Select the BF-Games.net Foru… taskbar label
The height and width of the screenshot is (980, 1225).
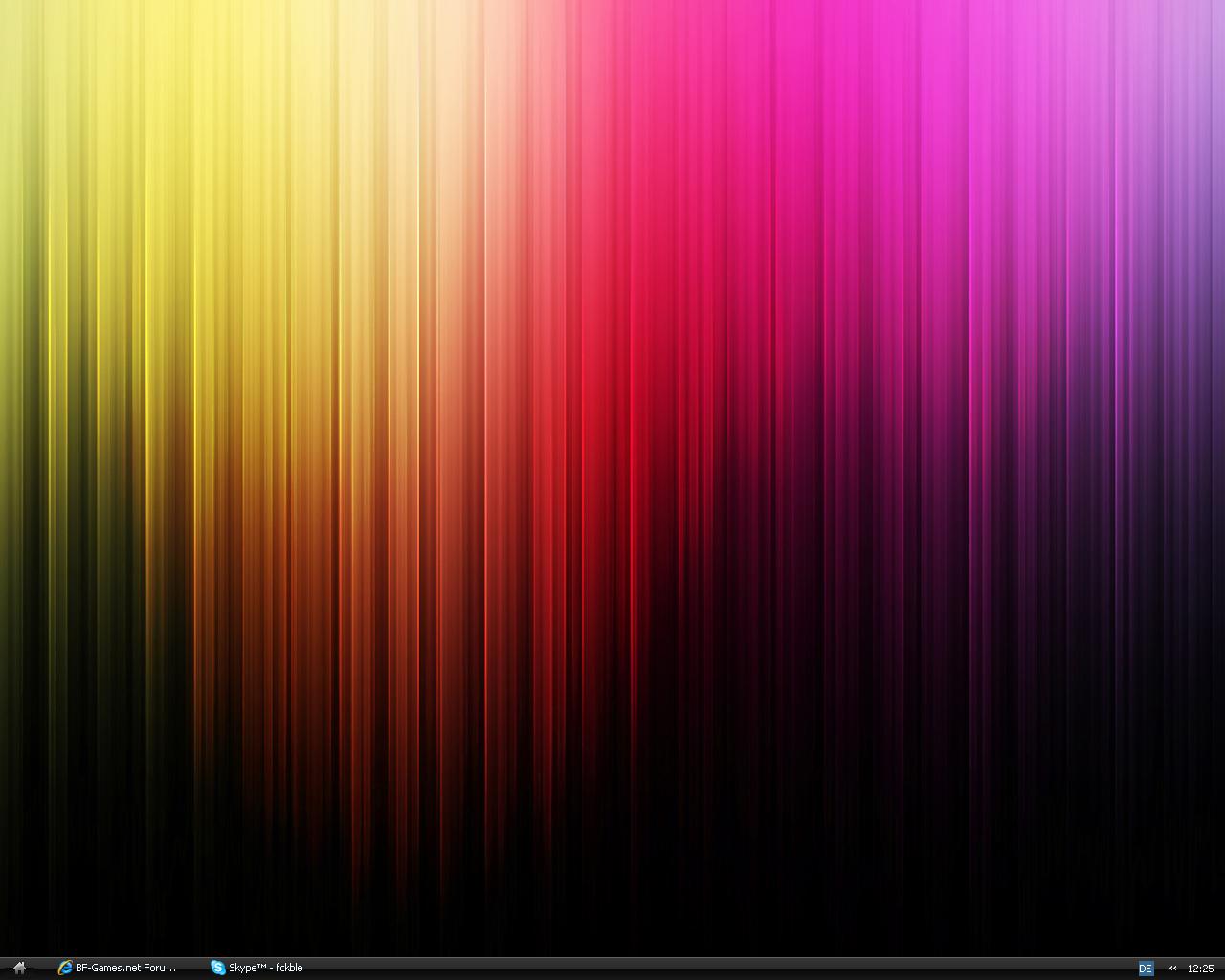click(x=126, y=968)
